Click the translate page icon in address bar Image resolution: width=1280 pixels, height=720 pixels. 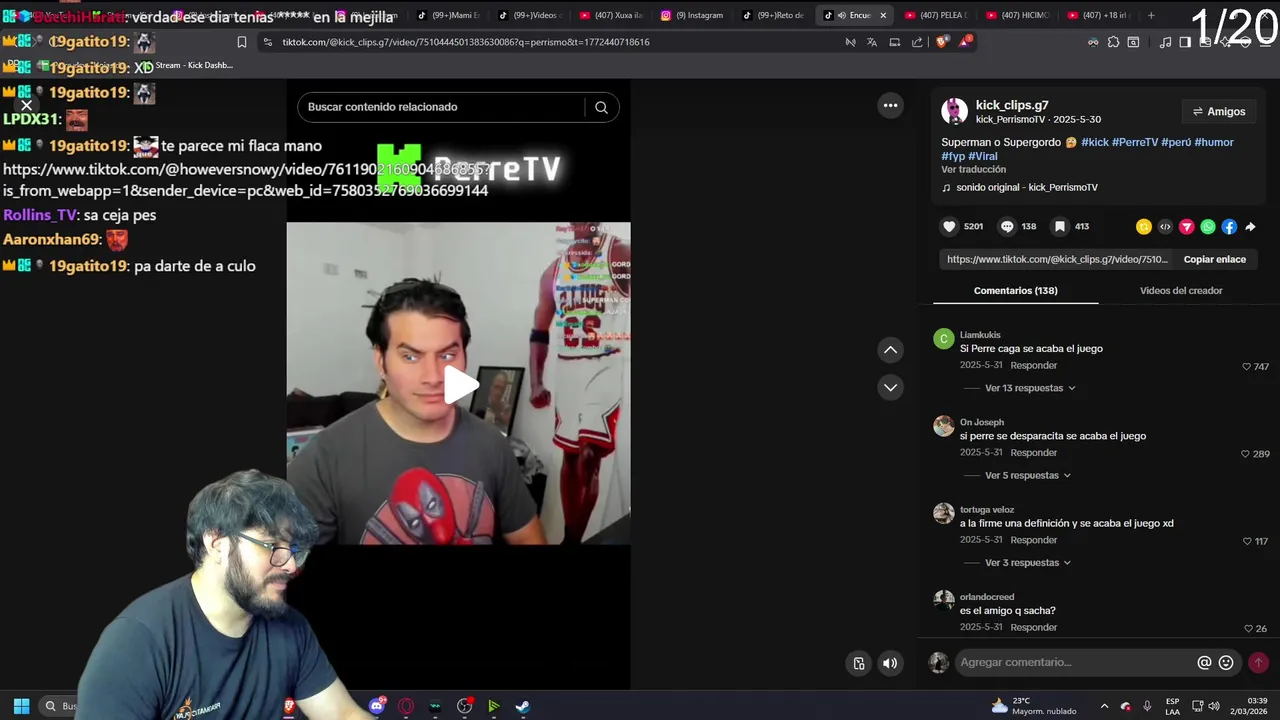[x=872, y=42]
